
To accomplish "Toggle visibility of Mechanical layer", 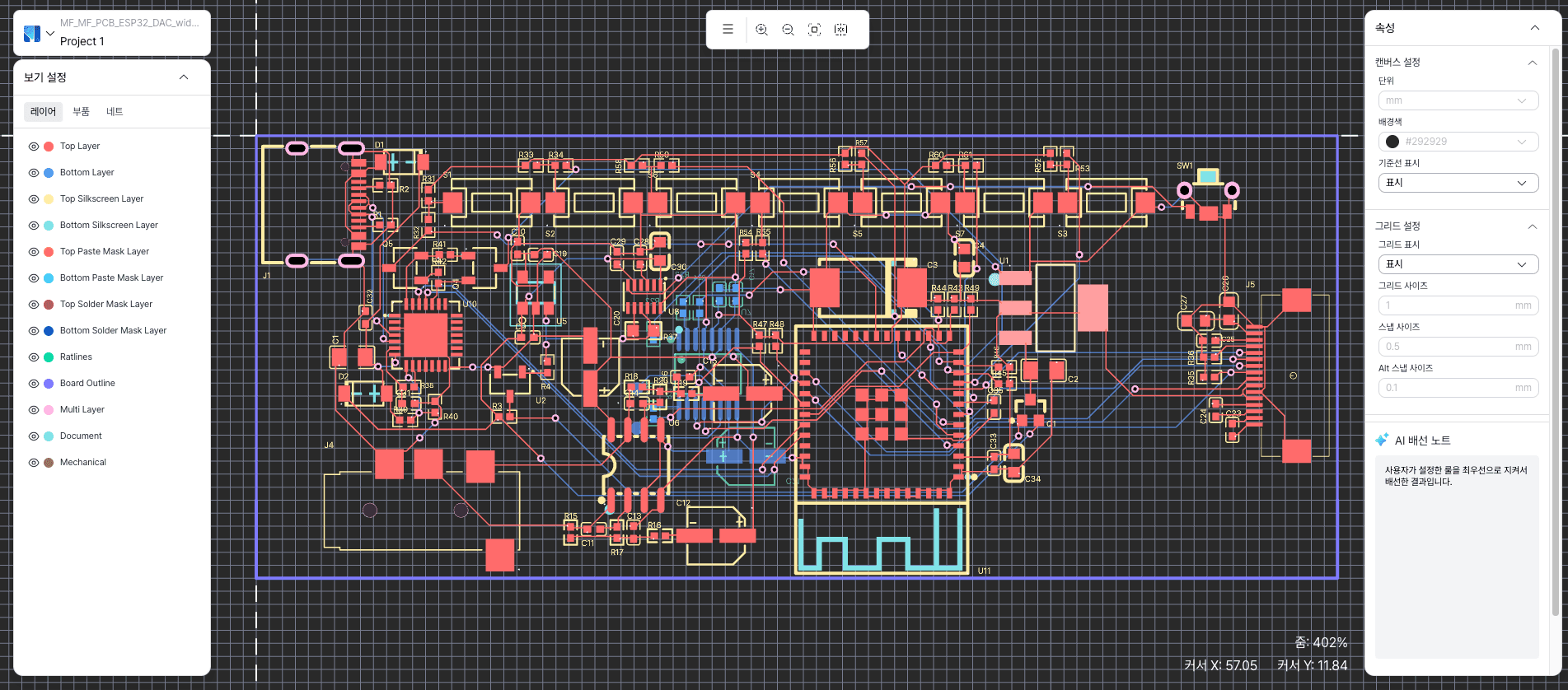I will [34, 463].
